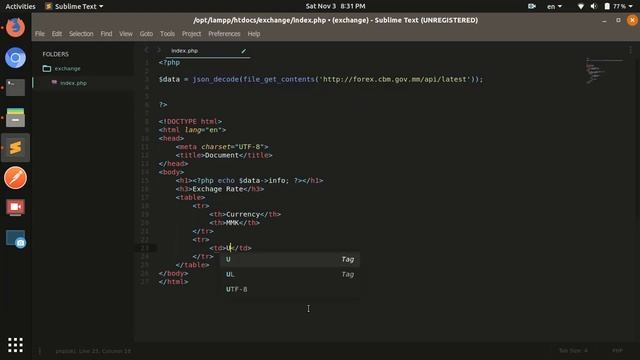Viewport: 640px width, 360px height.
Task: Click the unsaved pencil icon on index.php tab
Action: tap(244, 51)
